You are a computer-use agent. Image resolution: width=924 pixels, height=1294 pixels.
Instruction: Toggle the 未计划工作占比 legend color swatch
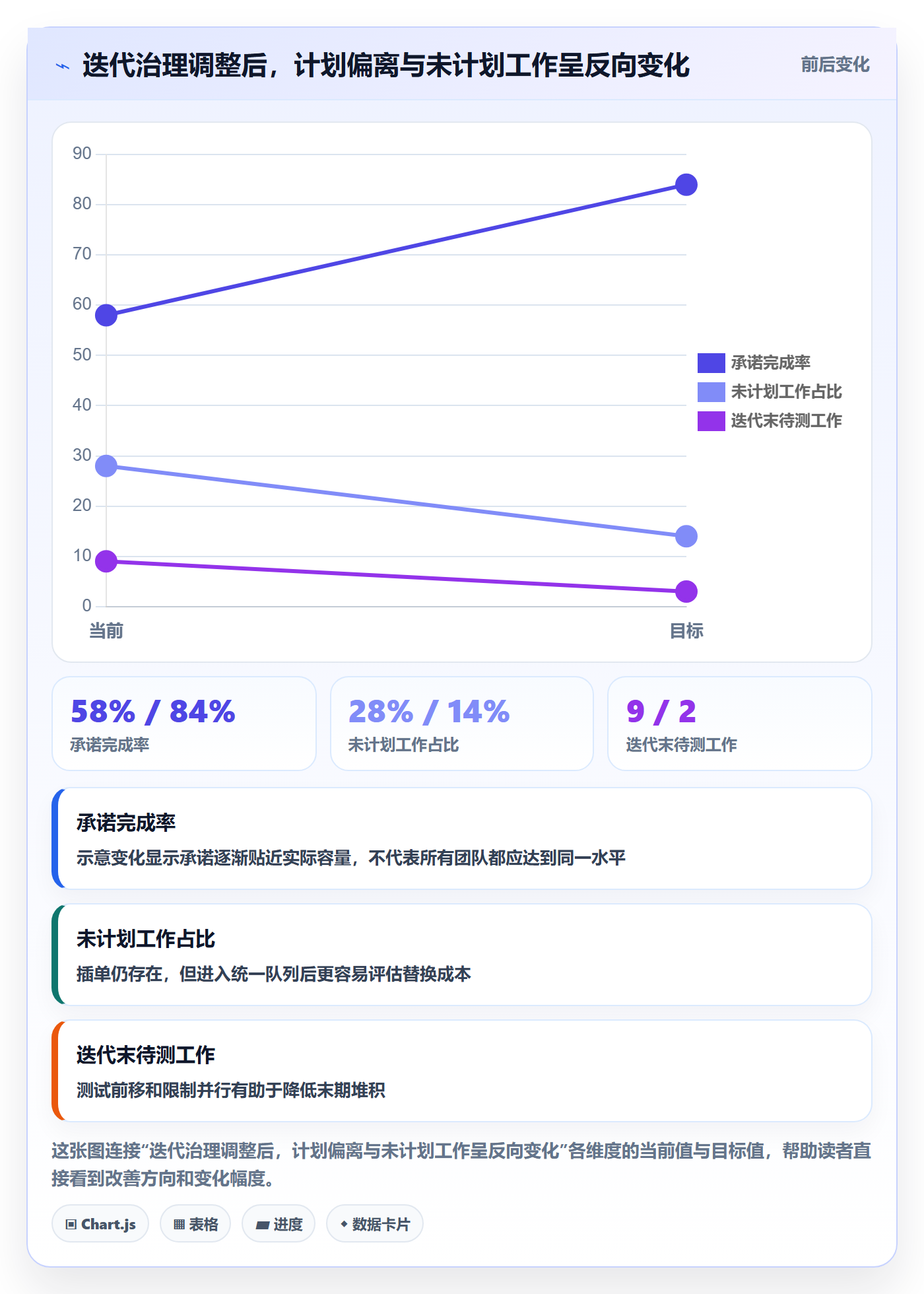711,392
